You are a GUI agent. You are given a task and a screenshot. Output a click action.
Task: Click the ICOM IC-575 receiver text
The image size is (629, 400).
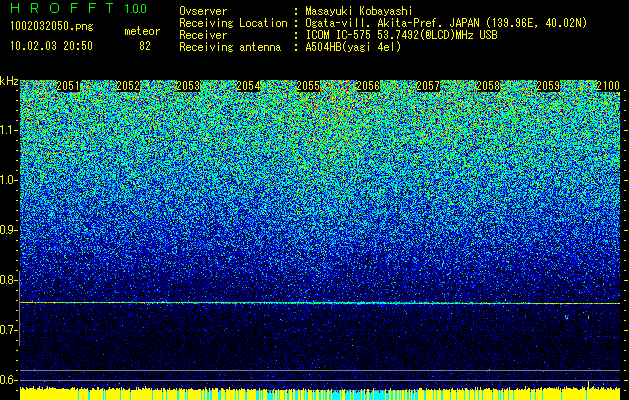pyautogui.click(x=401, y=35)
